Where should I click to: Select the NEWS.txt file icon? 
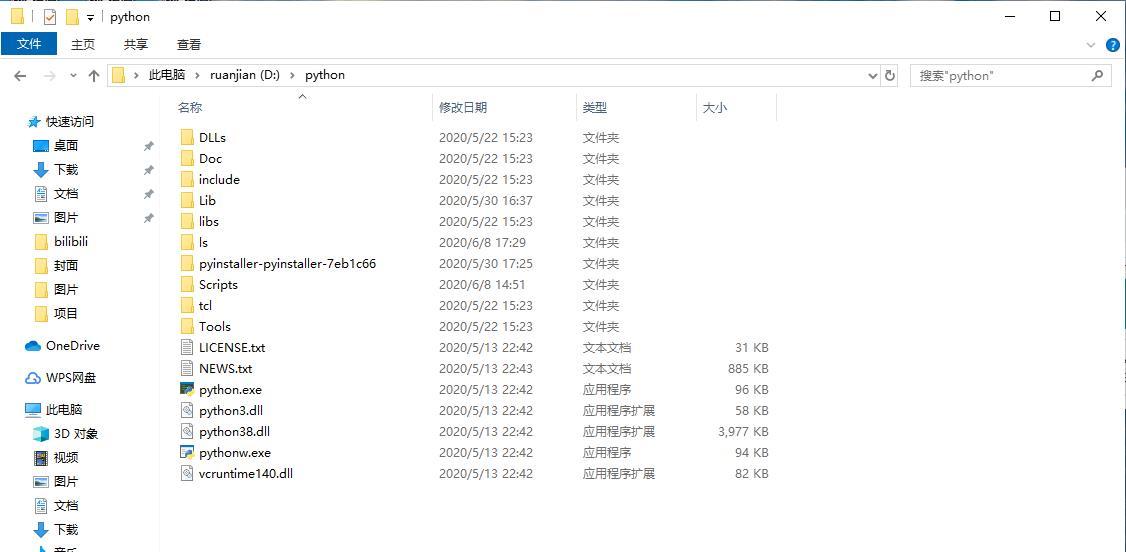tap(187, 368)
